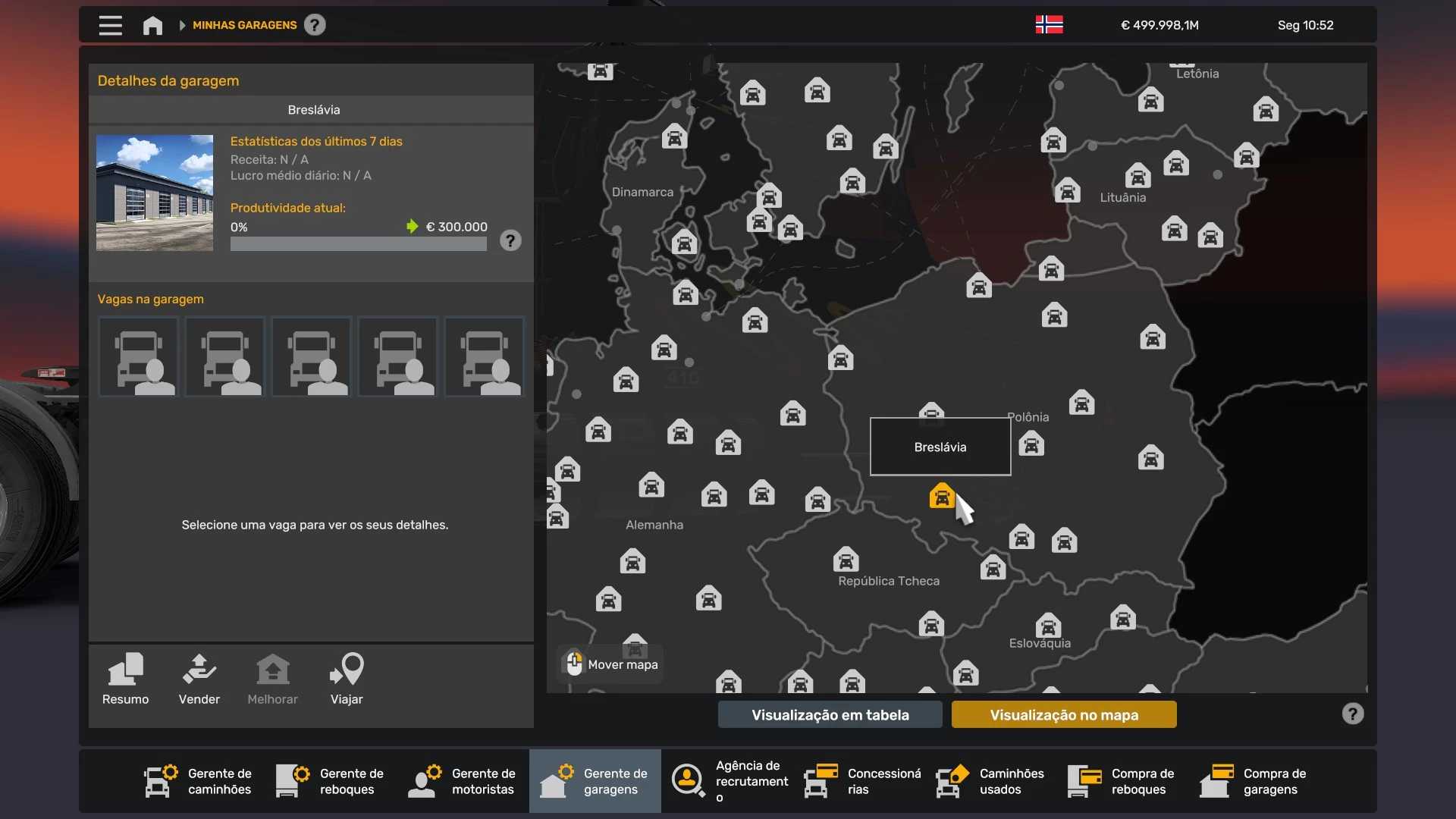Open help next to Minhas Garagens title
Screen dimensions: 1456x819
pyautogui.click(x=315, y=25)
